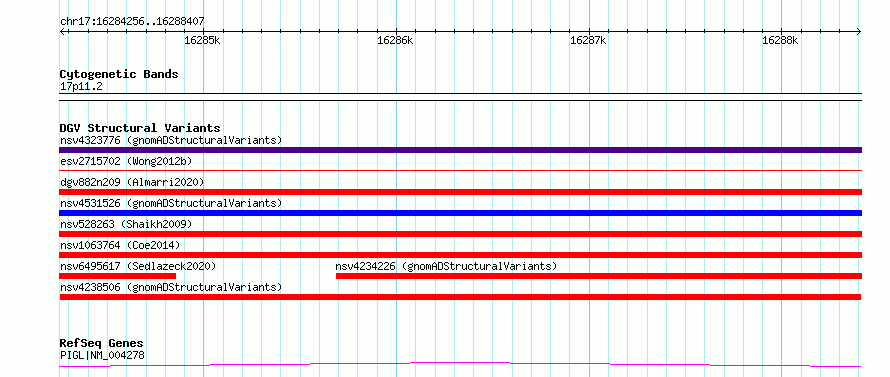Viewport: 890px width, 377px height.
Task: Click the 16285k ruler marker
Action: tap(203, 40)
